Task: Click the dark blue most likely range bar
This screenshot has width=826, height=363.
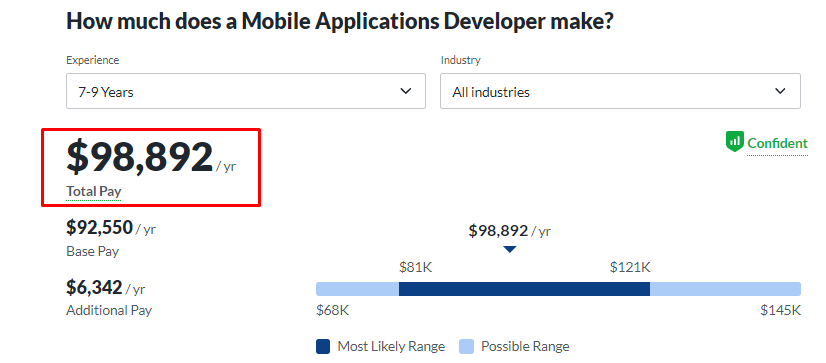Action: (524, 289)
